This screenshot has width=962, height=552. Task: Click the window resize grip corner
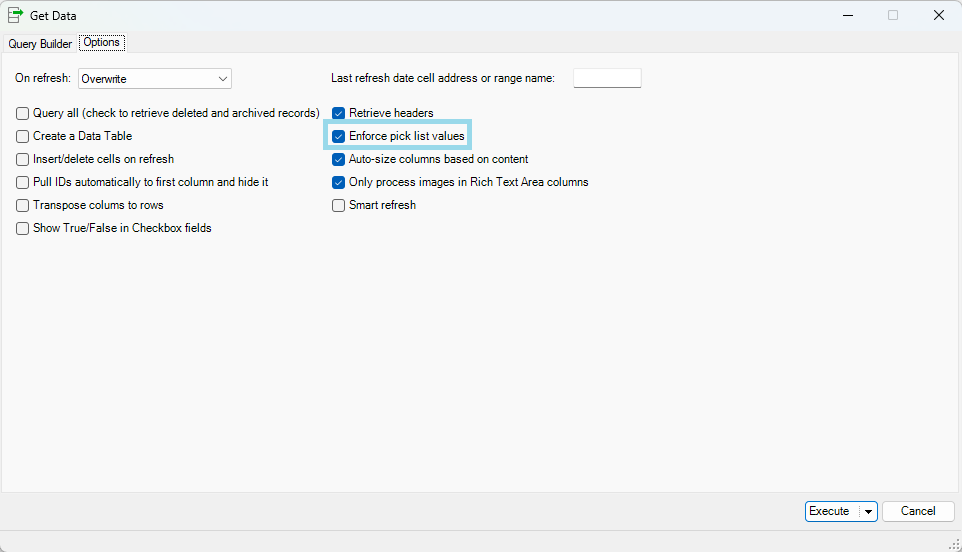tap(953, 543)
